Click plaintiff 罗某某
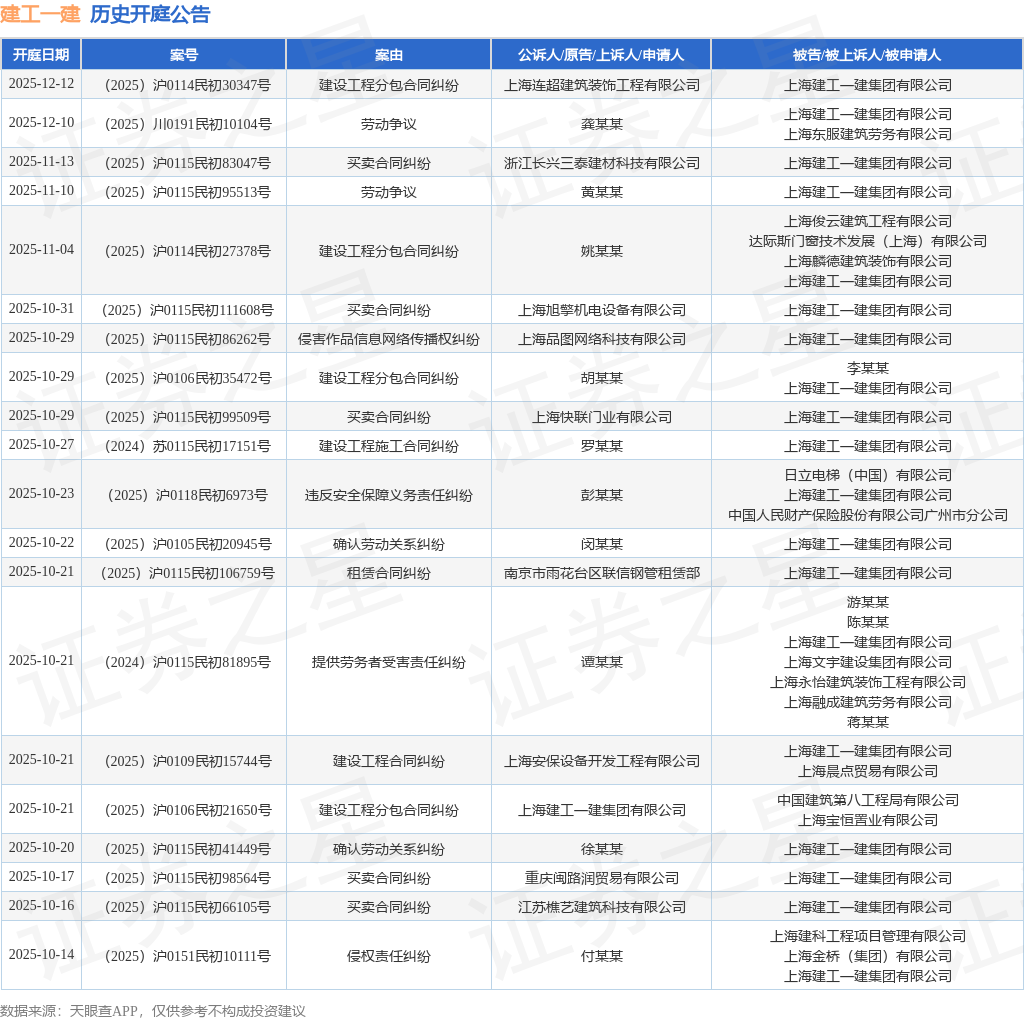 (x=601, y=446)
